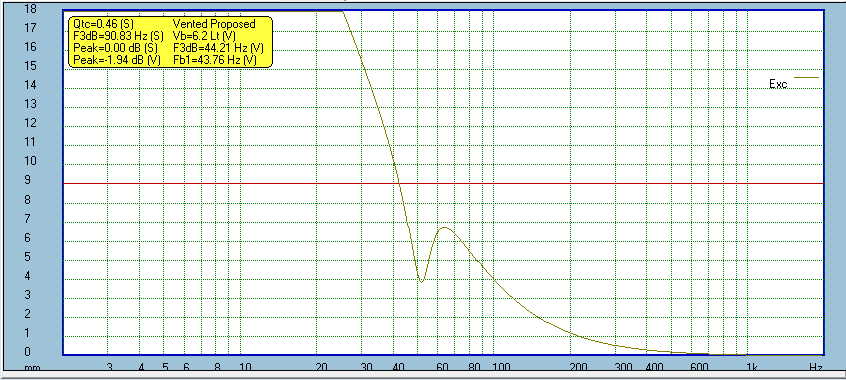Click the olive line sample beside Exc
Image resolution: width=846 pixels, height=380 pixels.
807,78
